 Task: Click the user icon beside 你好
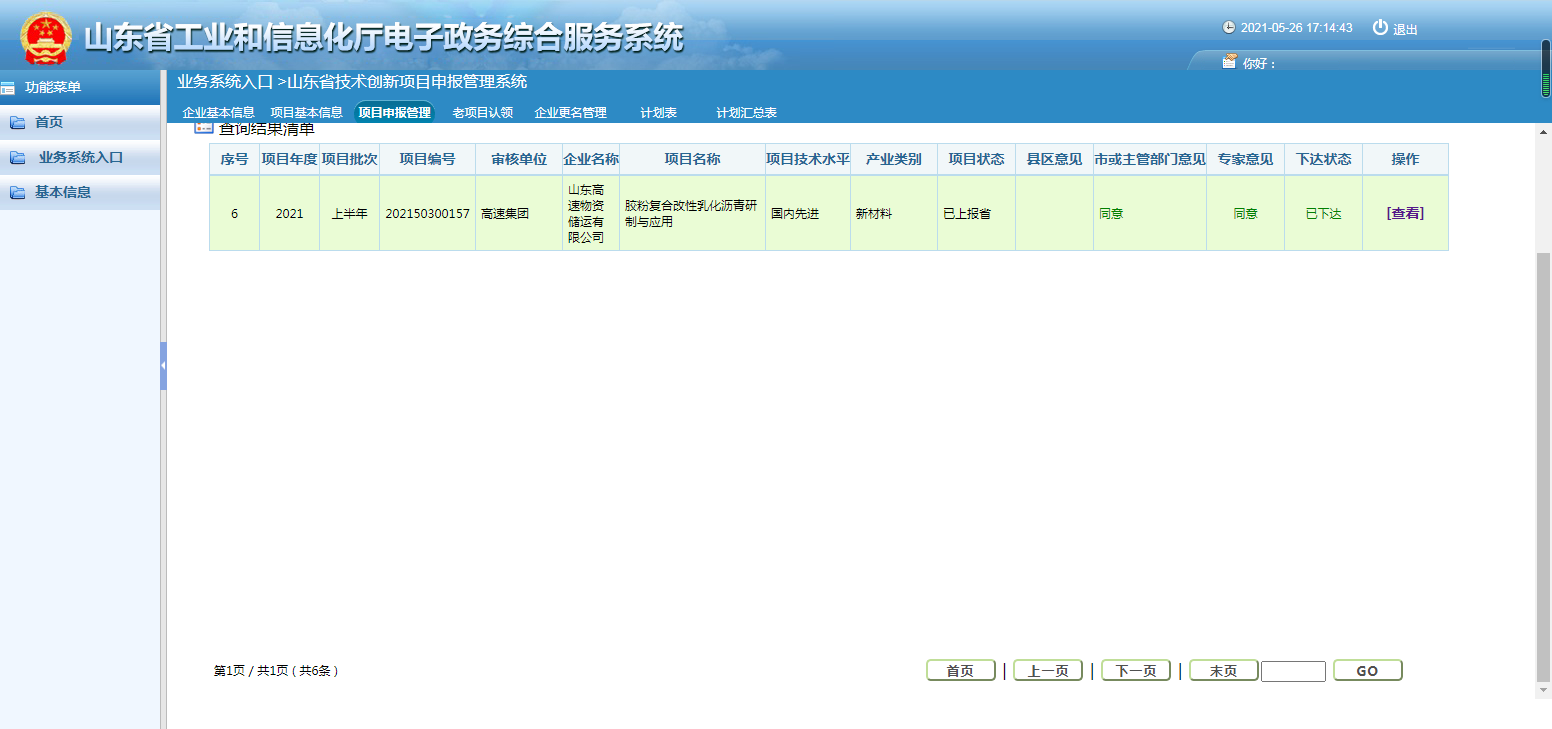[x=1229, y=62]
